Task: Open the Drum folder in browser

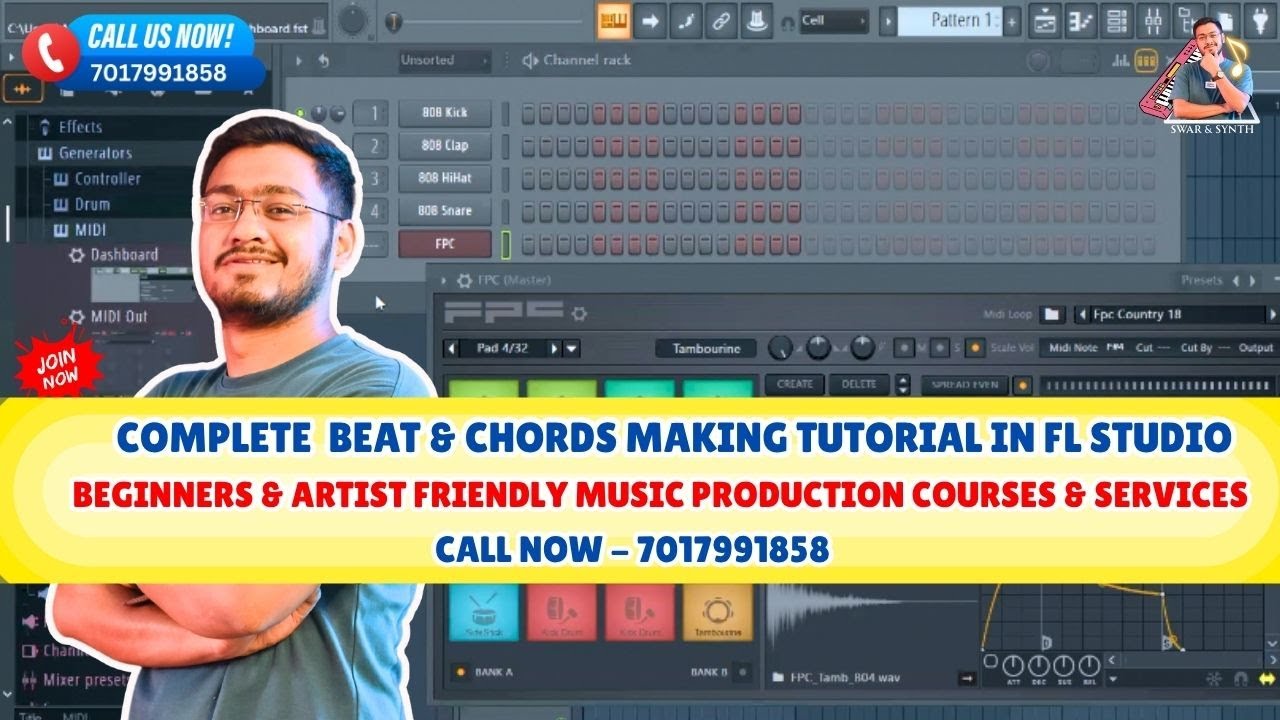Action: [81, 204]
